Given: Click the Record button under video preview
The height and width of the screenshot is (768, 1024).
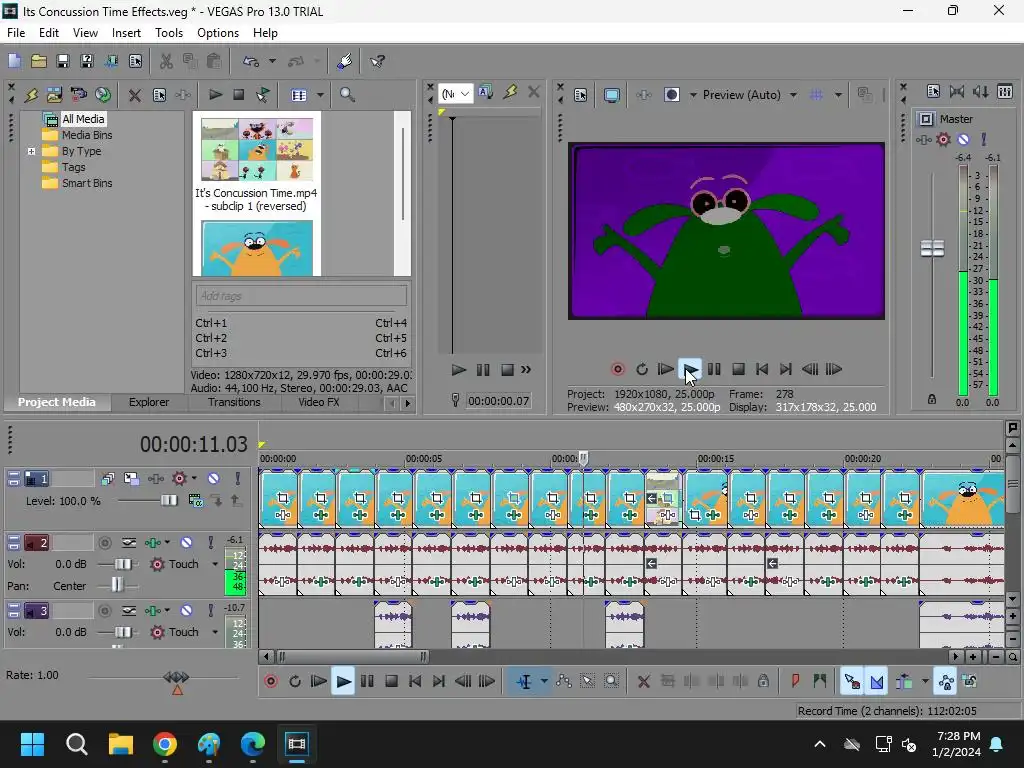Looking at the screenshot, I should click(x=618, y=370).
